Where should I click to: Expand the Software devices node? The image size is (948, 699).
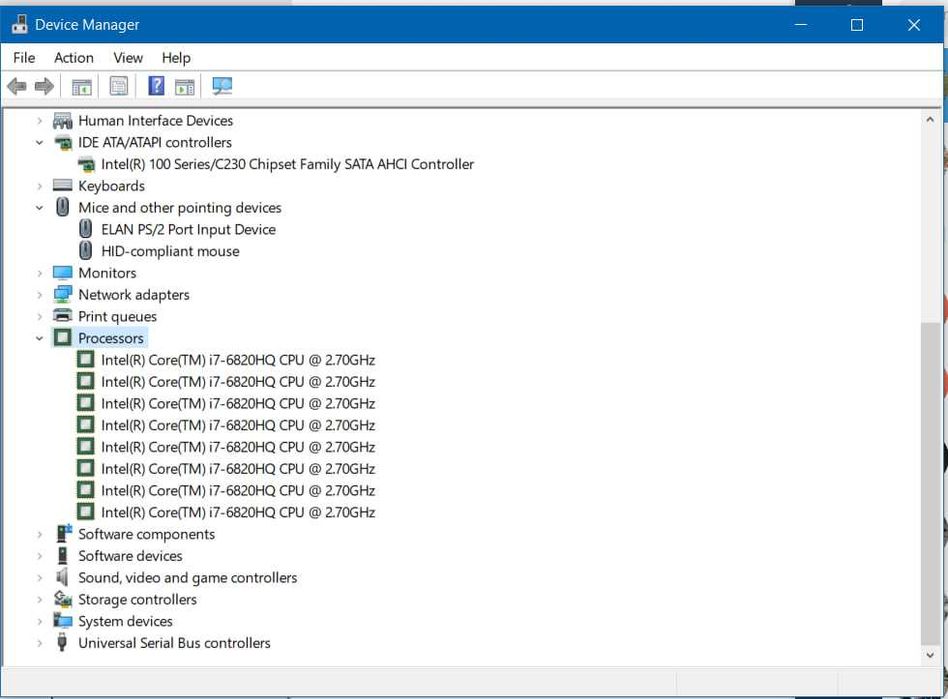coord(39,556)
